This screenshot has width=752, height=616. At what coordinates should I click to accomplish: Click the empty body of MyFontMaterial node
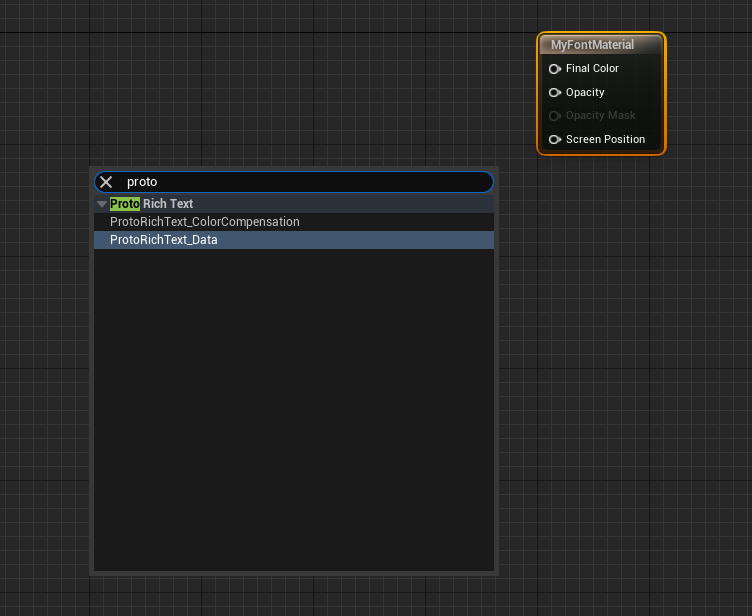[640, 104]
